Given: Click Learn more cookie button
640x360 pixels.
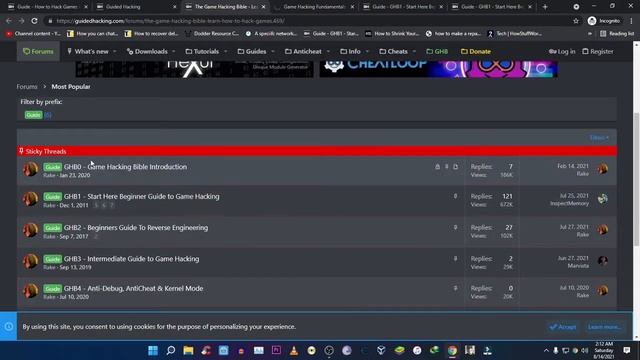Looking at the screenshot, I should tap(604, 327).
